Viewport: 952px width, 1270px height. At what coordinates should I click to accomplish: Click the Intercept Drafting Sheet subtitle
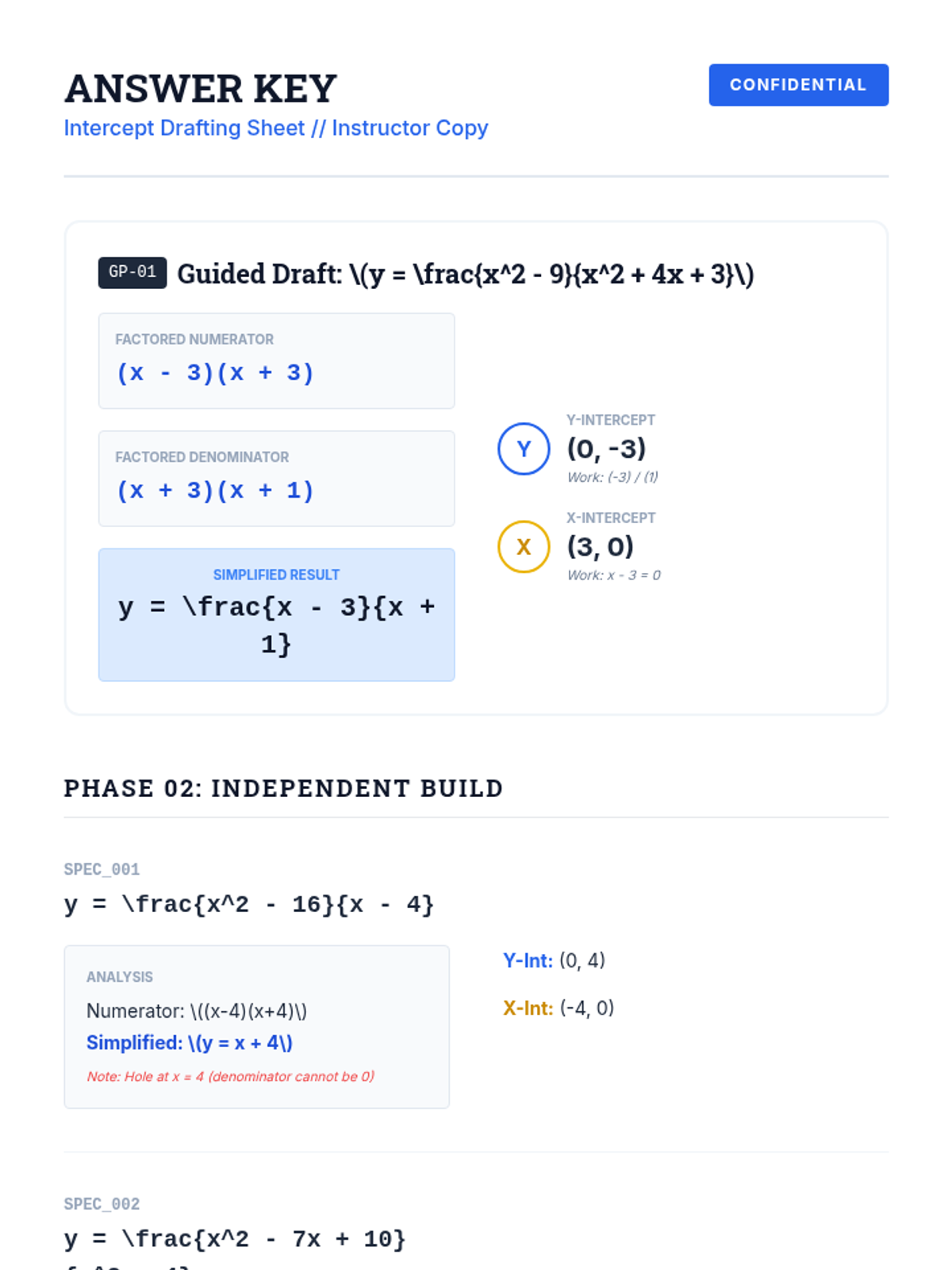(x=275, y=128)
